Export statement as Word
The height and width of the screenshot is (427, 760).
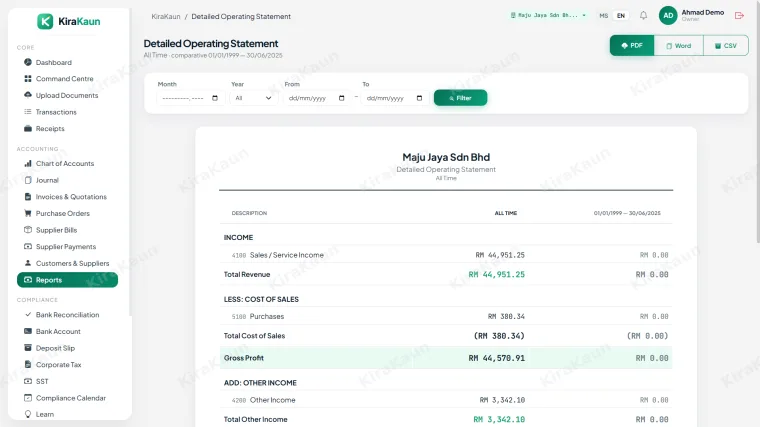(679, 46)
